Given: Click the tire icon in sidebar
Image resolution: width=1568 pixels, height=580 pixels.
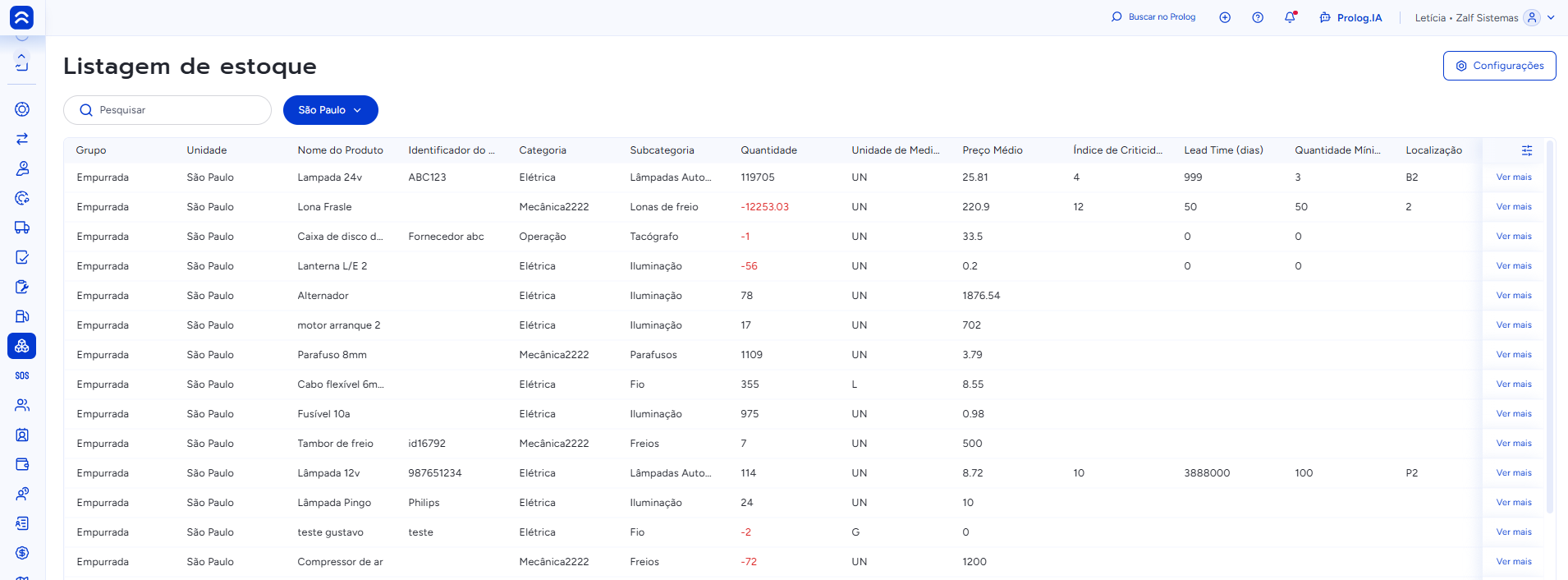Looking at the screenshot, I should (x=22, y=109).
